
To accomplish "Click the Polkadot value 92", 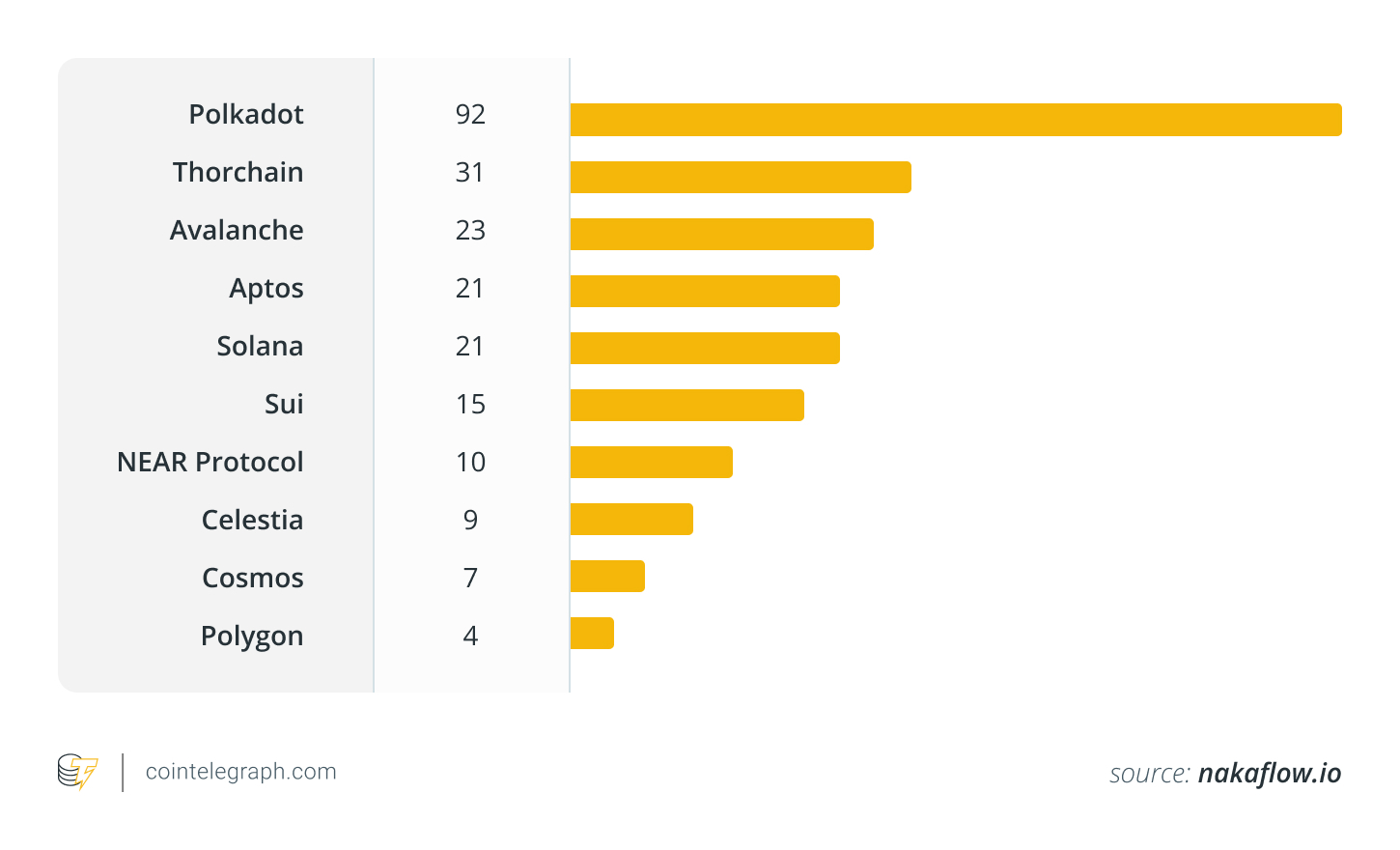I will (470, 115).
